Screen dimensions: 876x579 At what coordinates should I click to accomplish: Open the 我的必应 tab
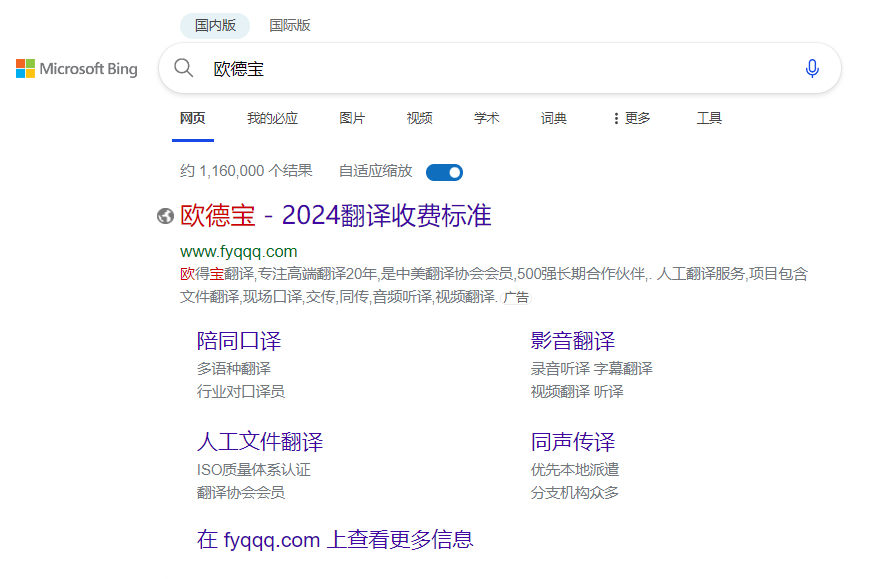tap(273, 118)
